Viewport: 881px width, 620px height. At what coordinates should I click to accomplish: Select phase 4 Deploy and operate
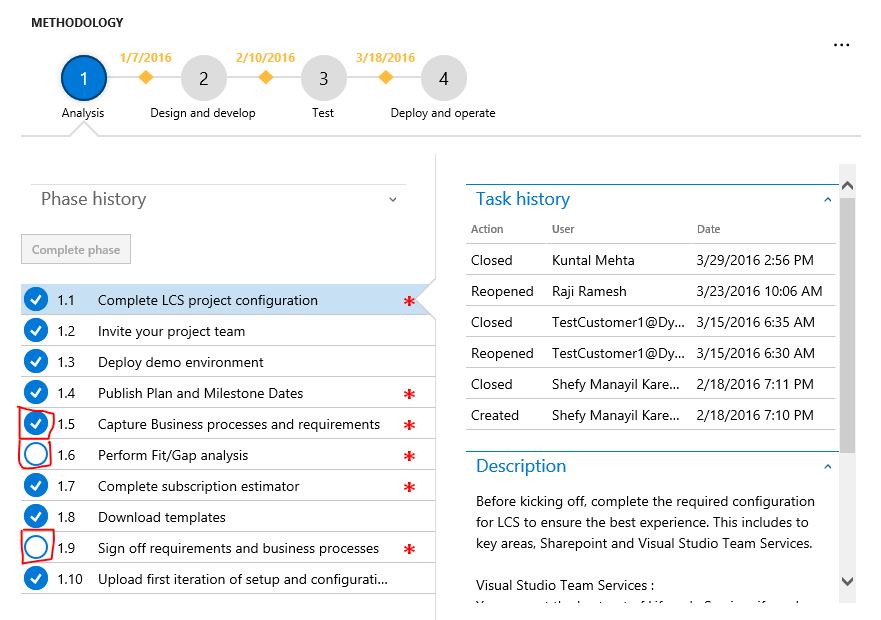click(x=443, y=78)
